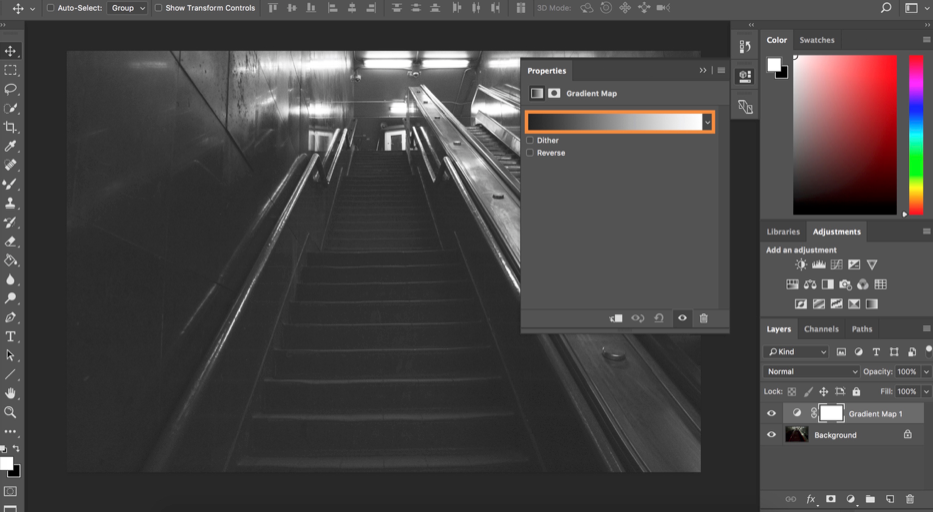Select the Zoom tool

coord(10,412)
